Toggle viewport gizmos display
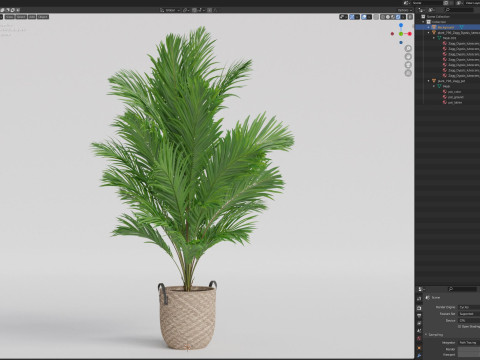Image resolution: width=480 pixels, height=360 pixels. point(352,17)
